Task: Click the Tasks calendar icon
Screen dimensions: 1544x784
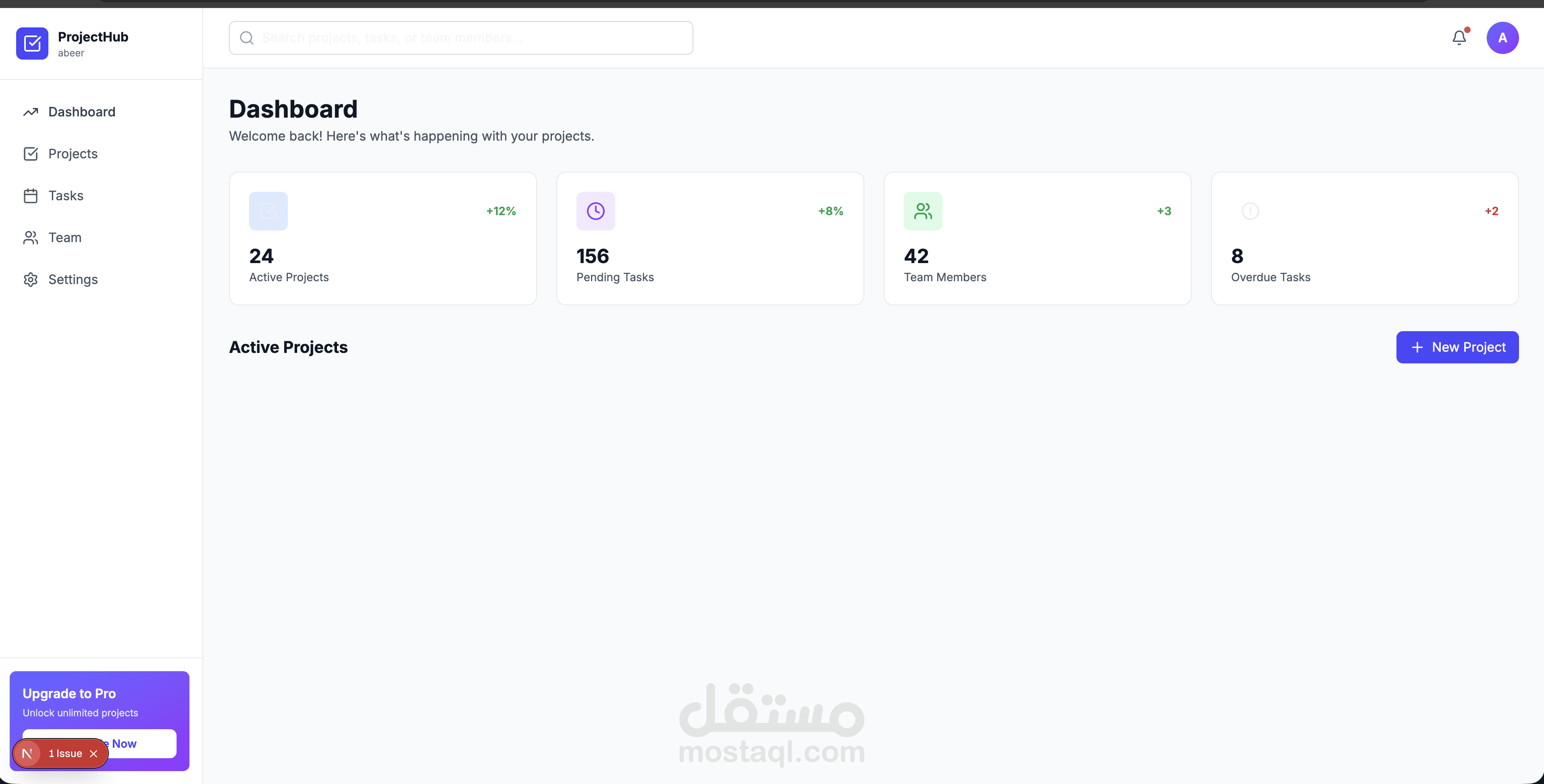Action: [x=31, y=196]
